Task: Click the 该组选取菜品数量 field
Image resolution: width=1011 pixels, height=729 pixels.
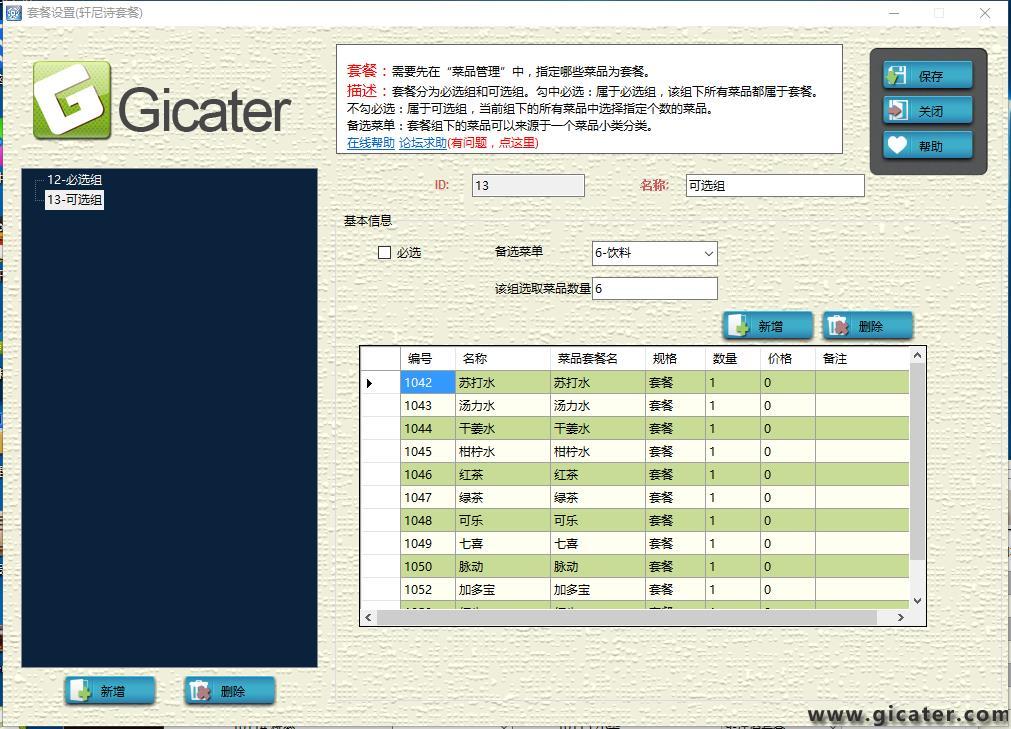Action: point(654,289)
